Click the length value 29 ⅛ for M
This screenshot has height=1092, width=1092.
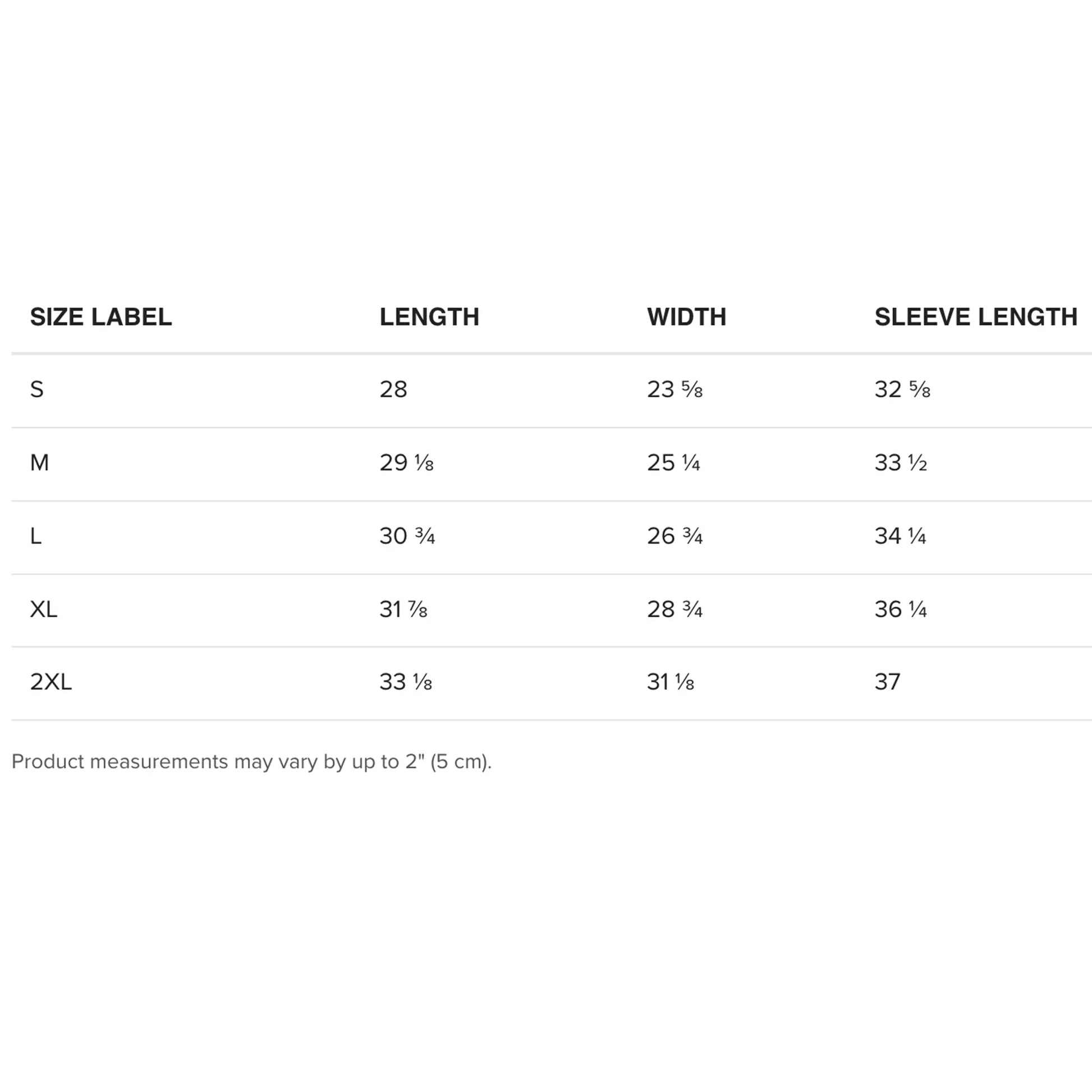click(406, 463)
